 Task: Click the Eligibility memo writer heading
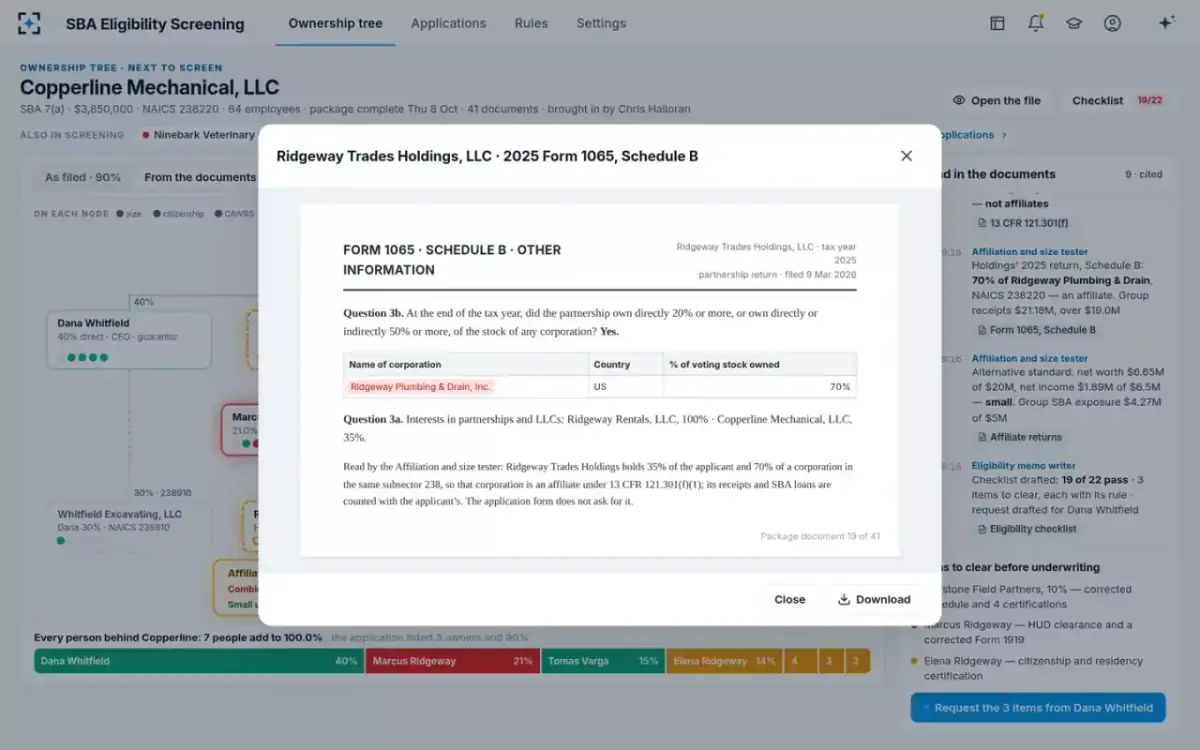1023,465
